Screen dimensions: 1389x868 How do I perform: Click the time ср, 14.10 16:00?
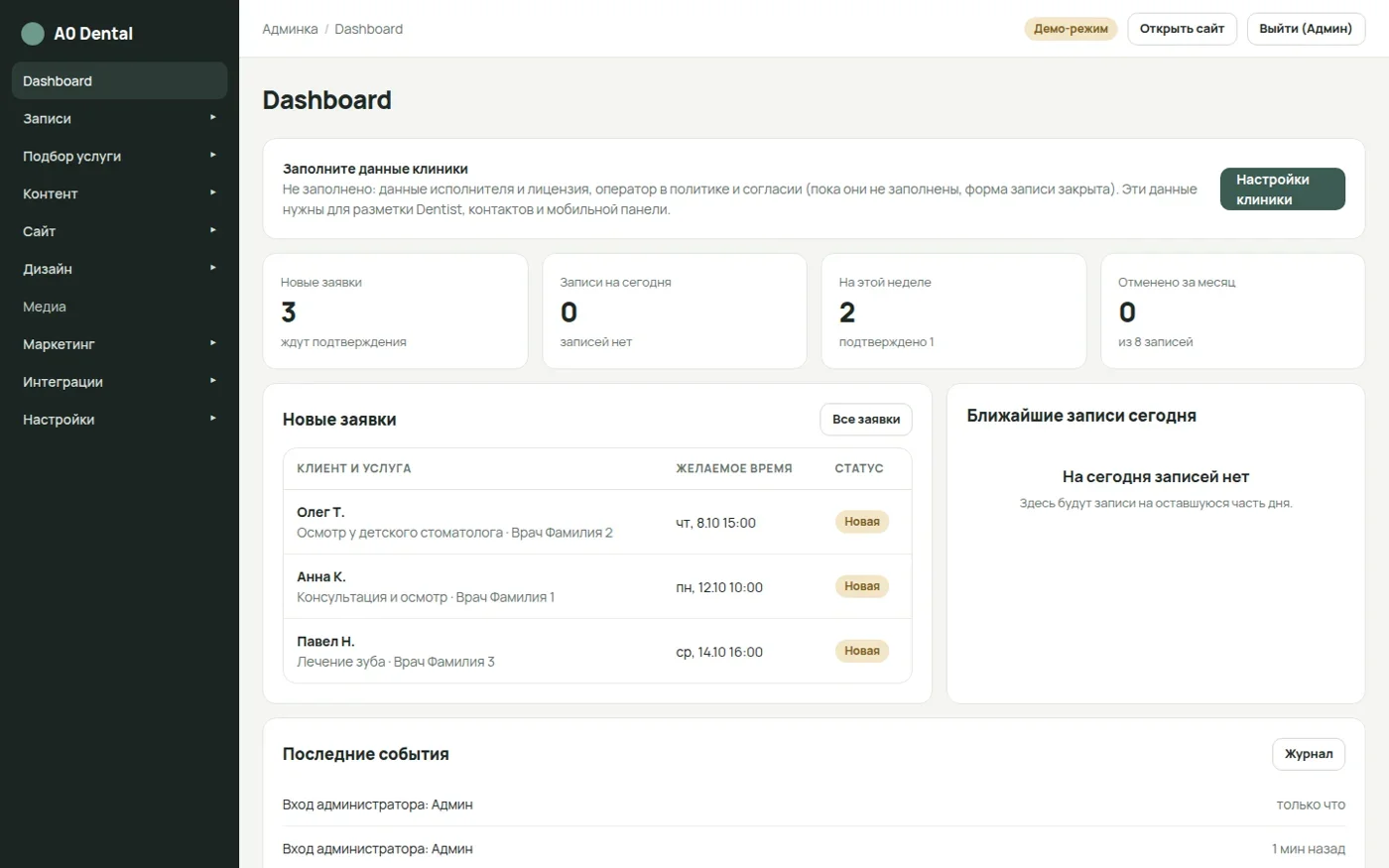(719, 652)
